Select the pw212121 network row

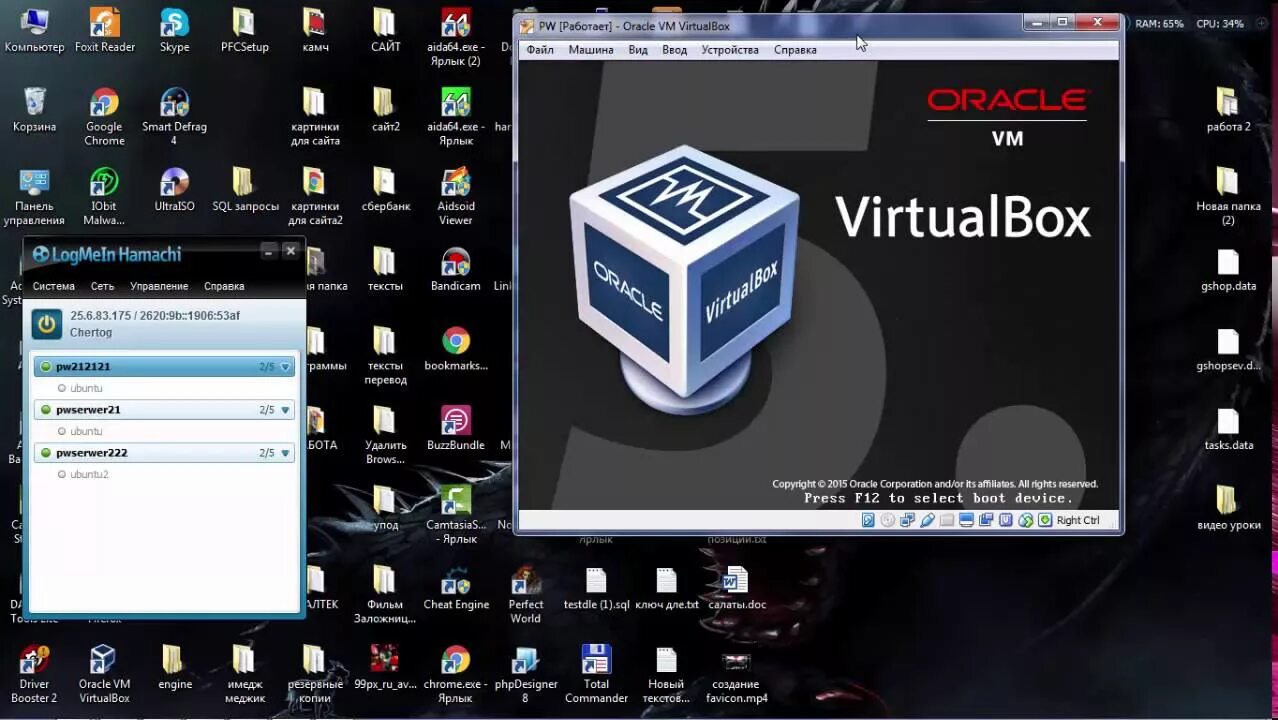pyautogui.click(x=164, y=367)
